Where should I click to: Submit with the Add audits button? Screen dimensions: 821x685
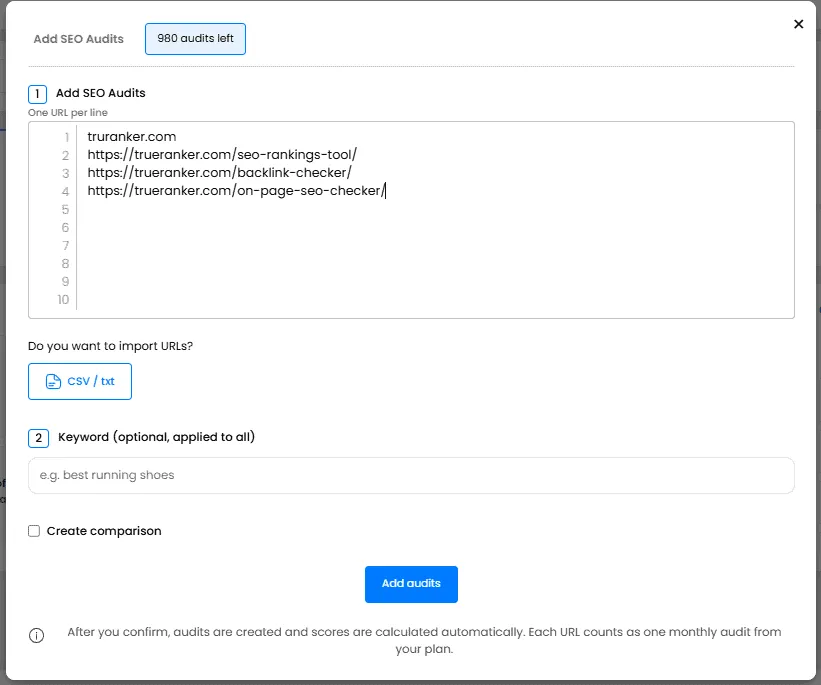click(x=411, y=584)
